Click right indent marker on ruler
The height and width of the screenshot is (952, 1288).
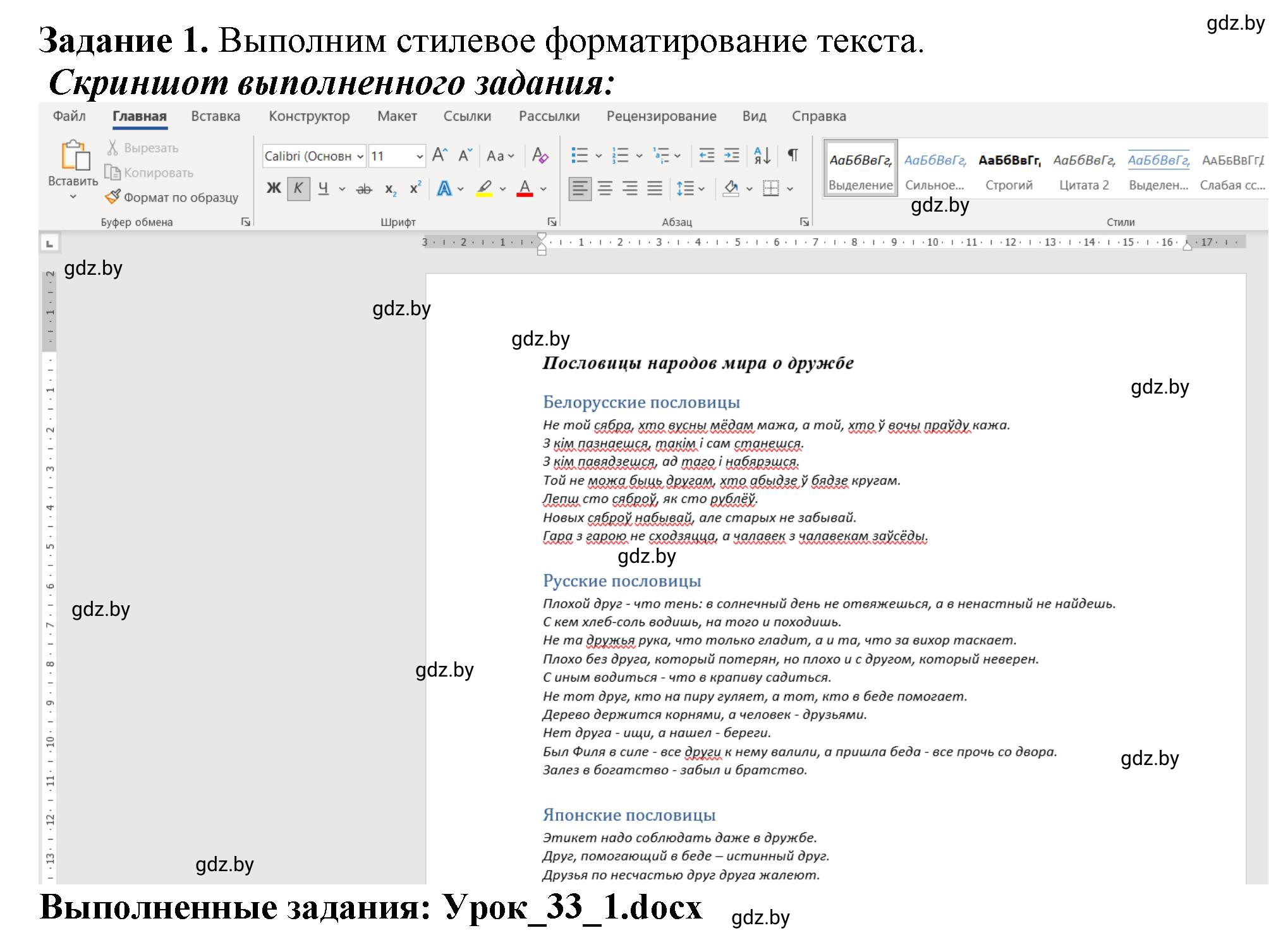click(x=1188, y=247)
